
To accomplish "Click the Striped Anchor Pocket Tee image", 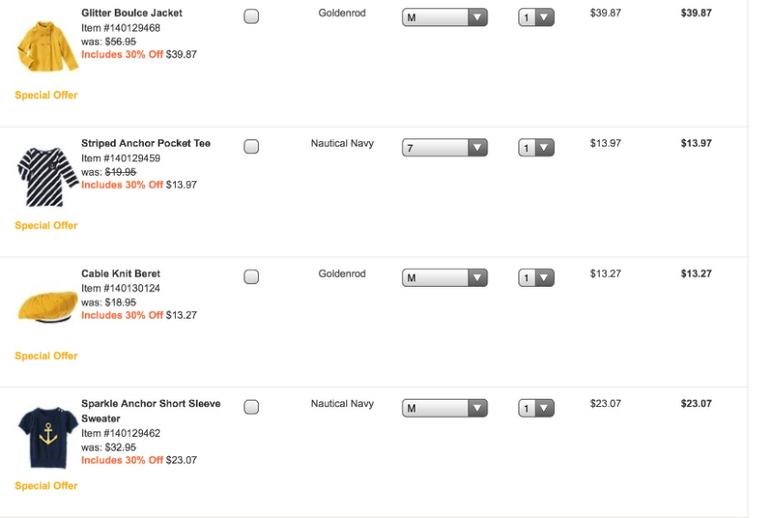I will point(46,176).
